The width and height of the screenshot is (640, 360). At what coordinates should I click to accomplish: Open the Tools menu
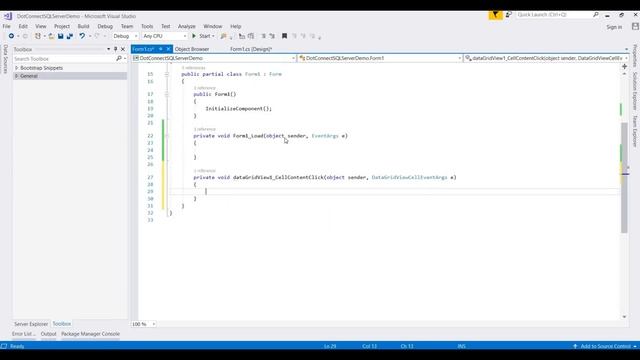pos(147,26)
